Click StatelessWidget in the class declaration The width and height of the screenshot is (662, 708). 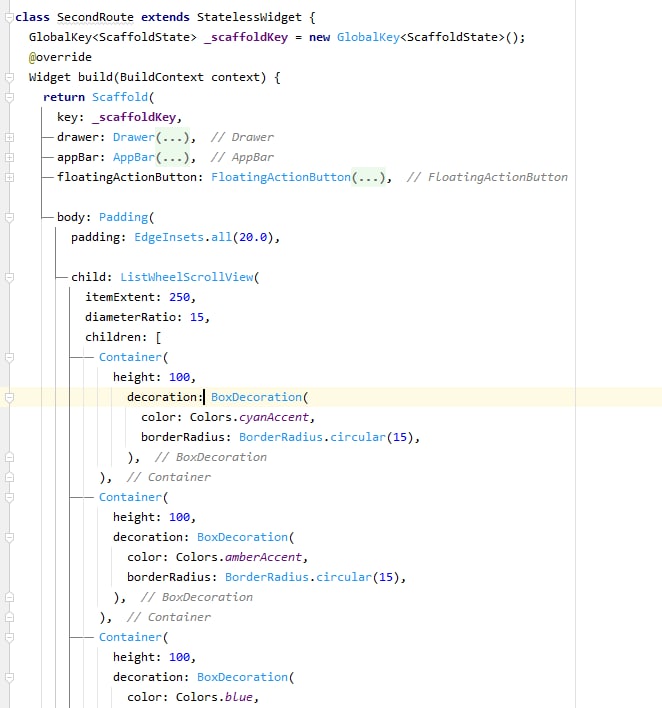point(249,17)
